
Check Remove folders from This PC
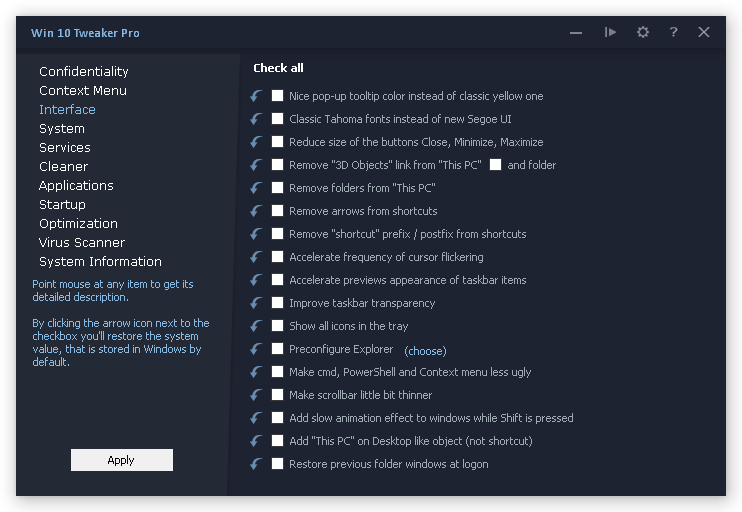[x=278, y=188]
